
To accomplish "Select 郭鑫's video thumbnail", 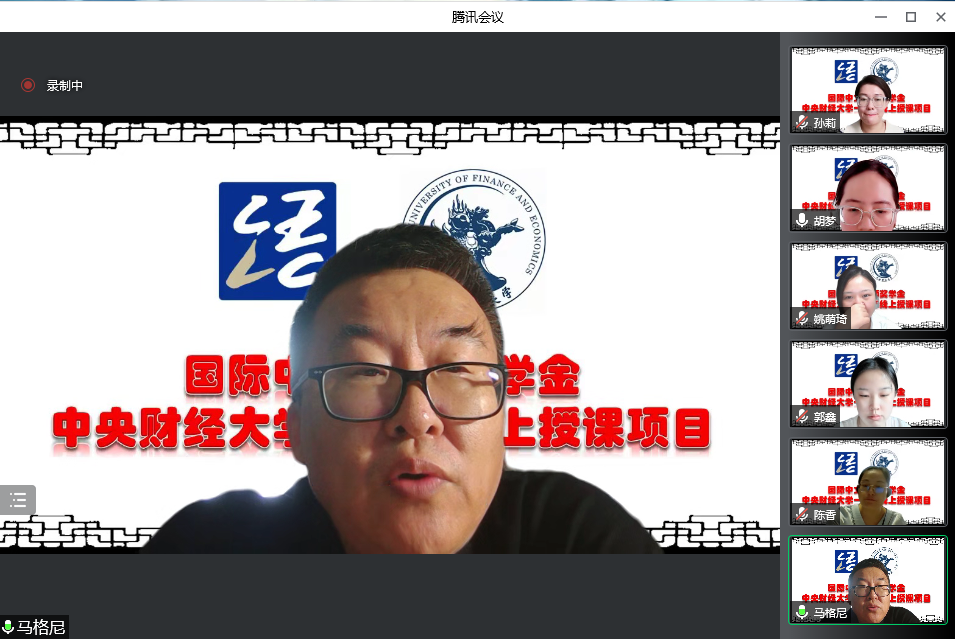I will coord(867,384).
